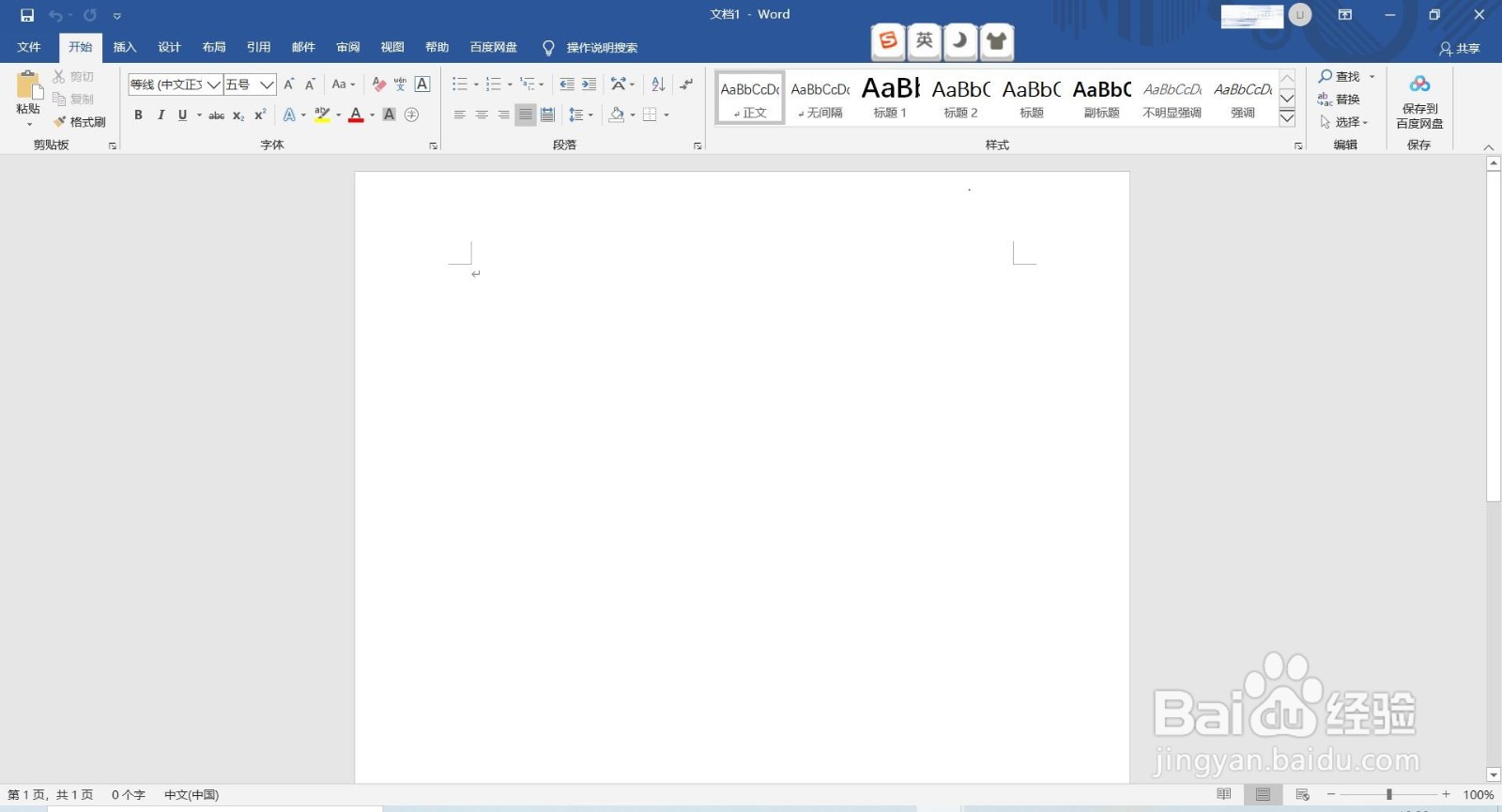Open ribbon display options icon in title bar

tap(1345, 15)
